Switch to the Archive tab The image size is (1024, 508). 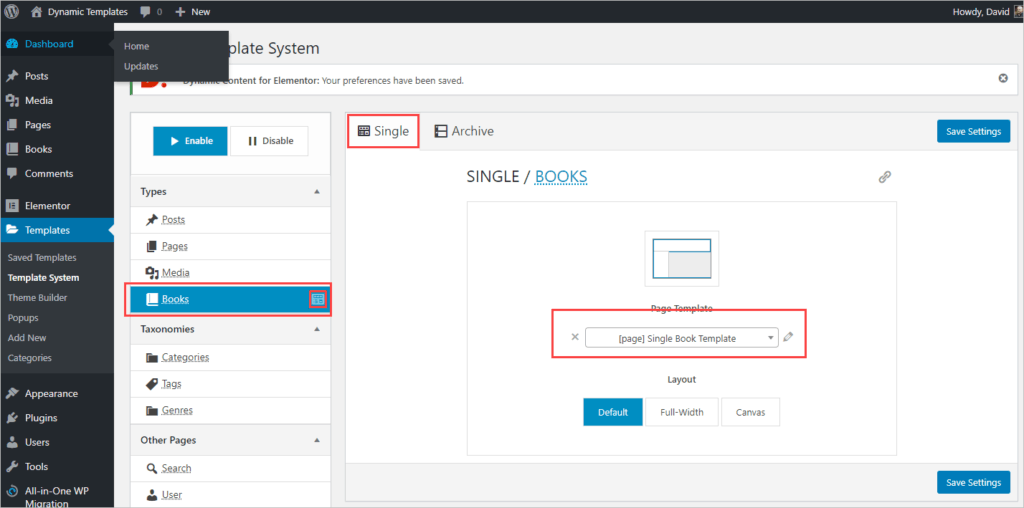pos(464,131)
